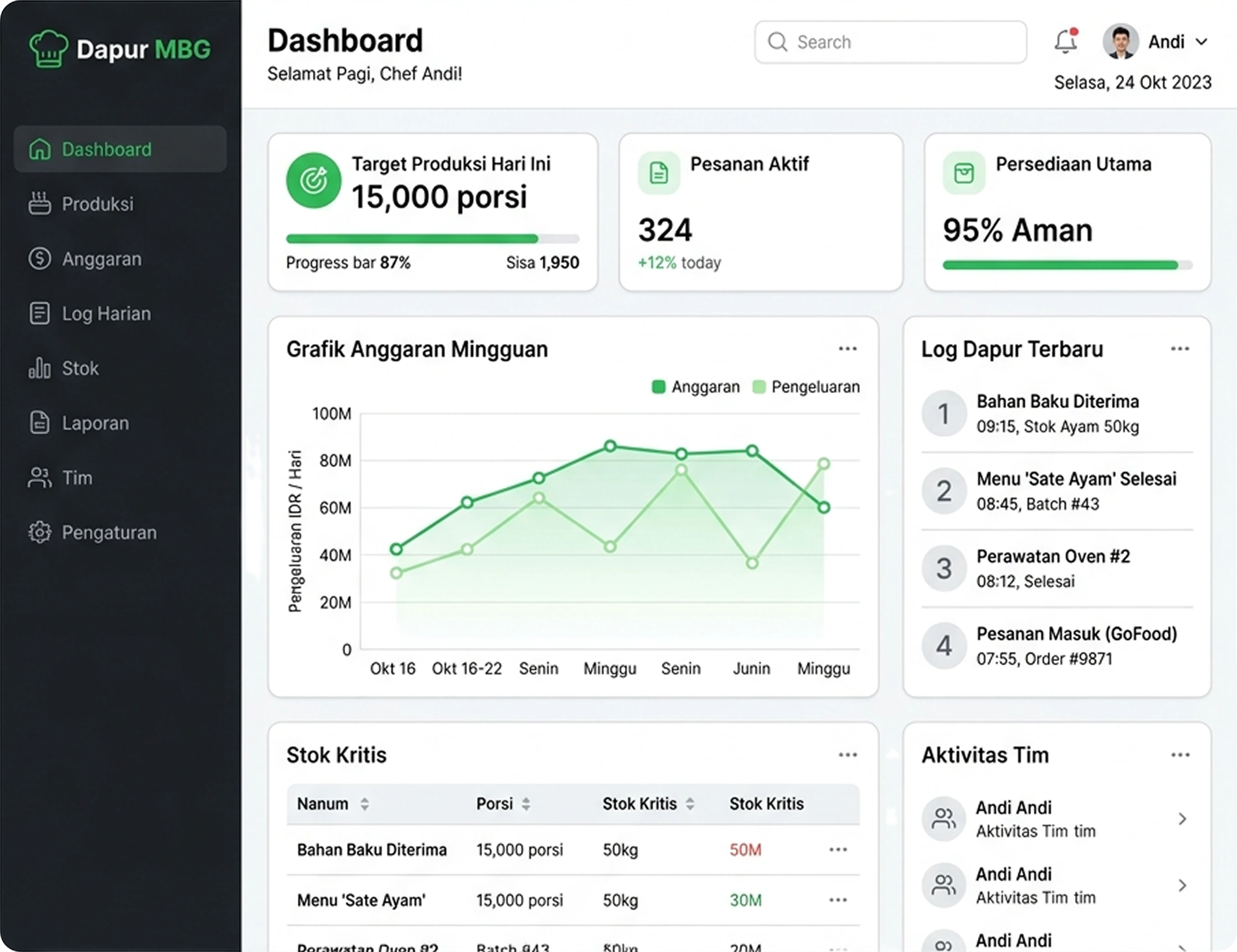Open row menu for Menu 'Sate Ayam' stock row
This screenshot has height=952, width=1237.
[838, 900]
